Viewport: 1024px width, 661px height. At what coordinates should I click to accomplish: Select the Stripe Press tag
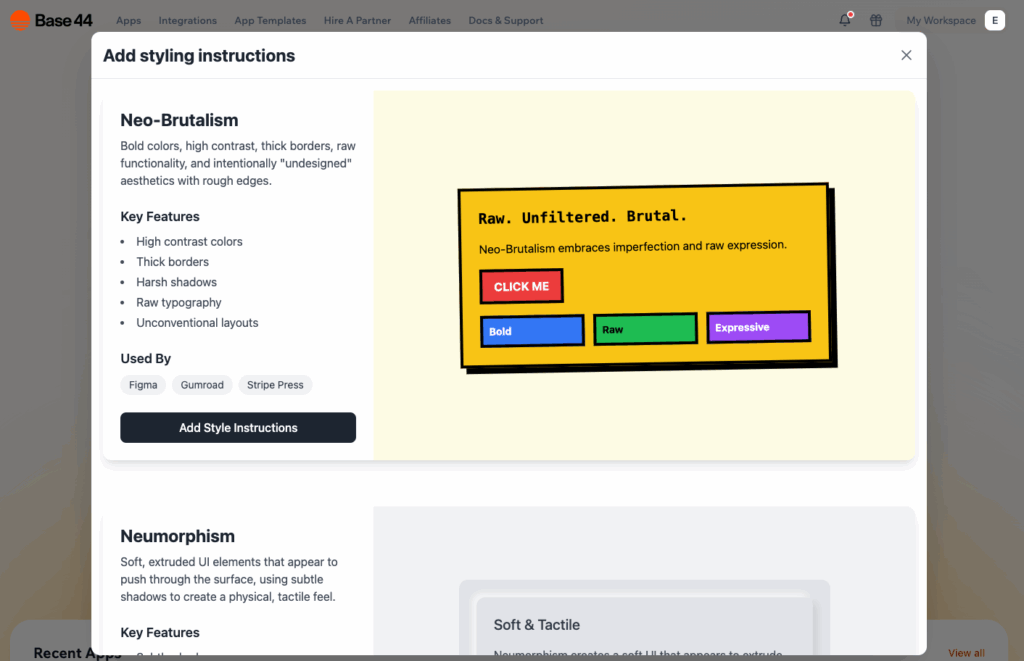tap(275, 385)
